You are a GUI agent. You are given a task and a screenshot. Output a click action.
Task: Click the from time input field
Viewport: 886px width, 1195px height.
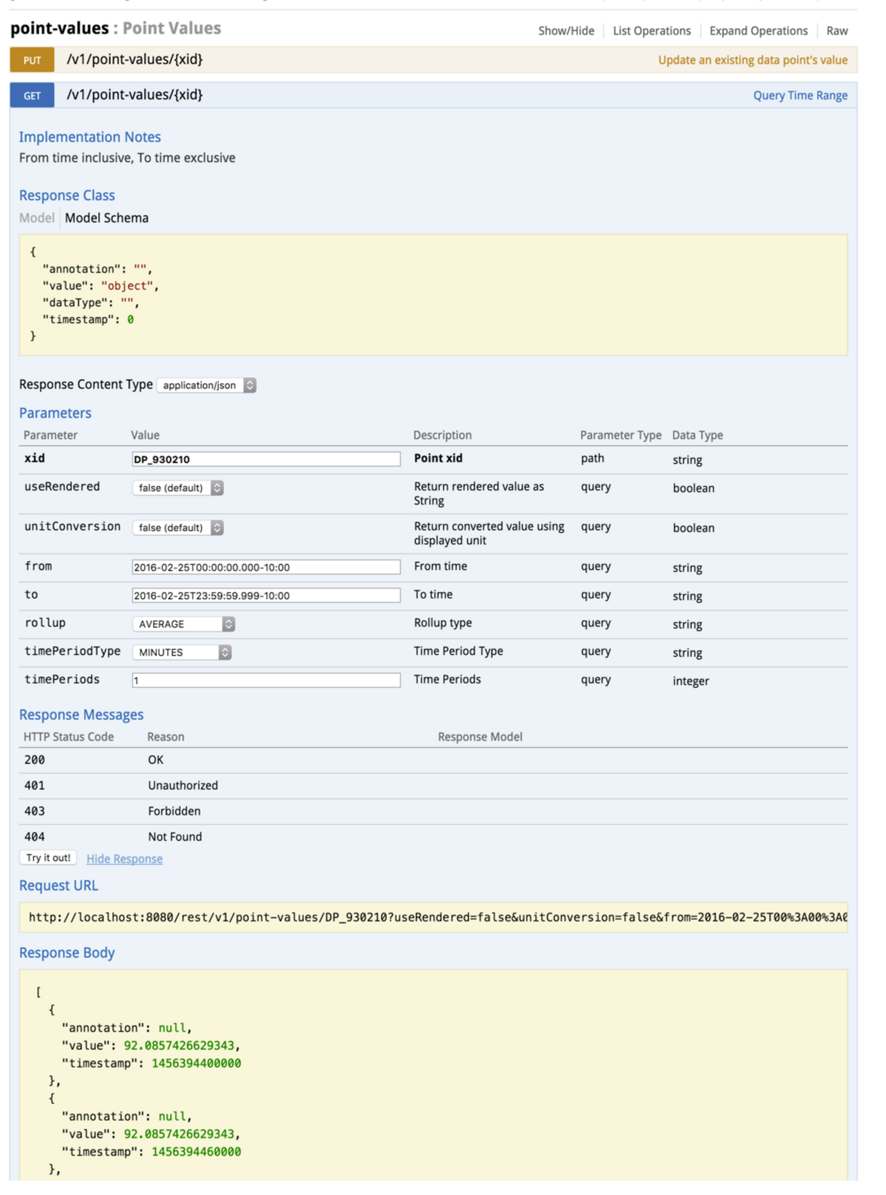coord(266,567)
